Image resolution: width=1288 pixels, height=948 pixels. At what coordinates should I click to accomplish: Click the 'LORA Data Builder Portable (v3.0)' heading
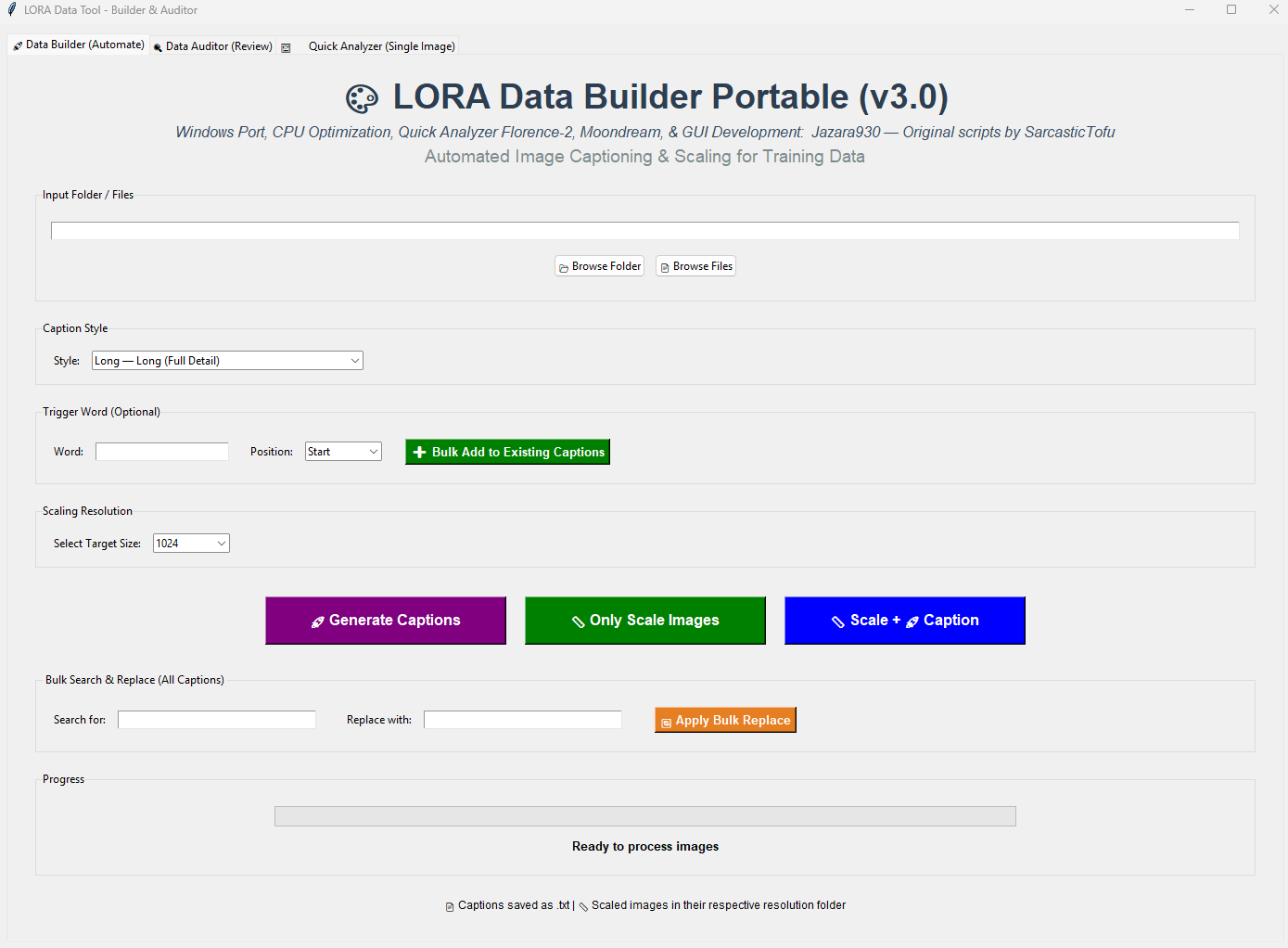pyautogui.click(x=670, y=97)
